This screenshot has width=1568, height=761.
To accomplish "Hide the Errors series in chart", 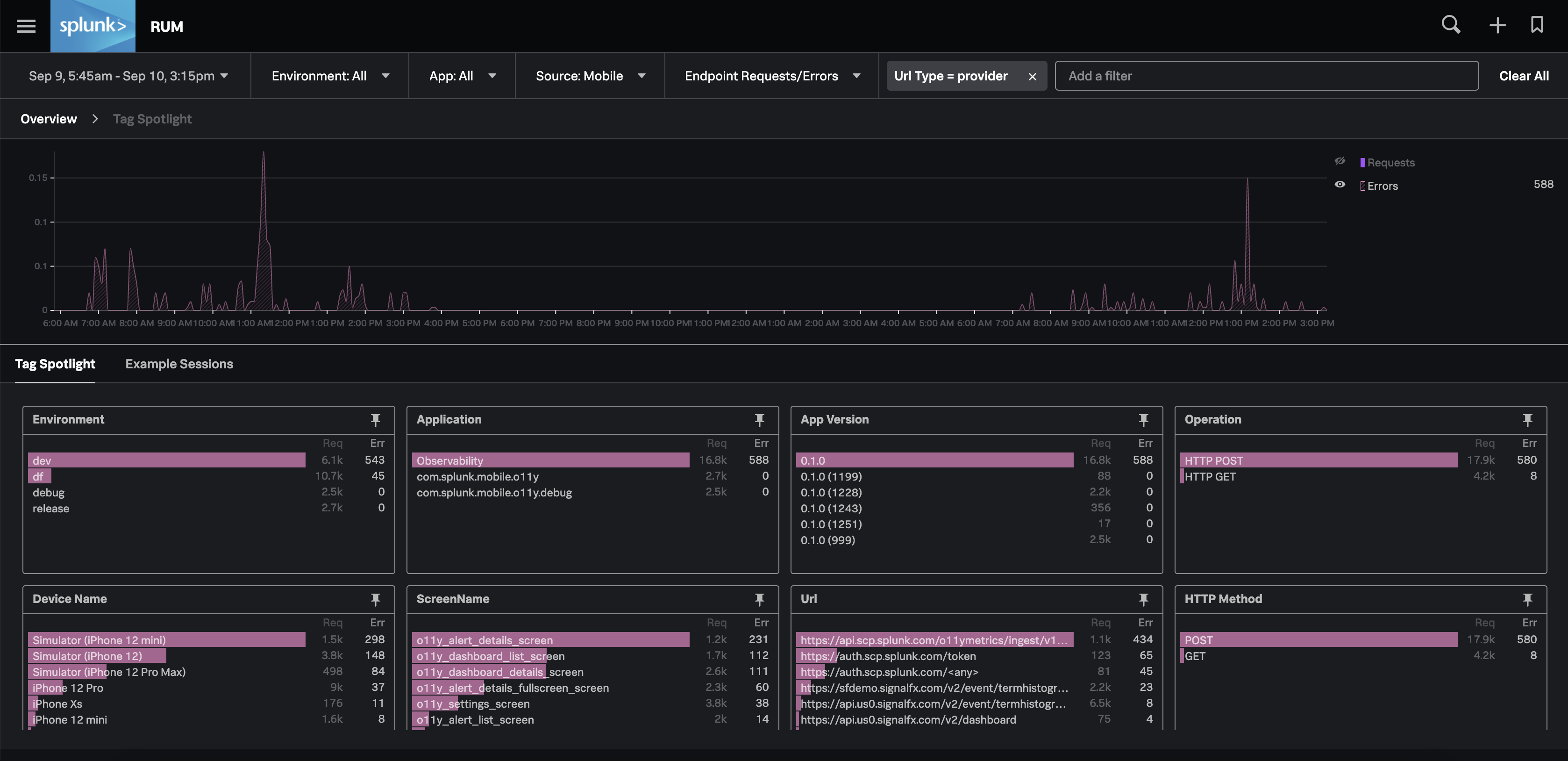I will pos(1340,184).
